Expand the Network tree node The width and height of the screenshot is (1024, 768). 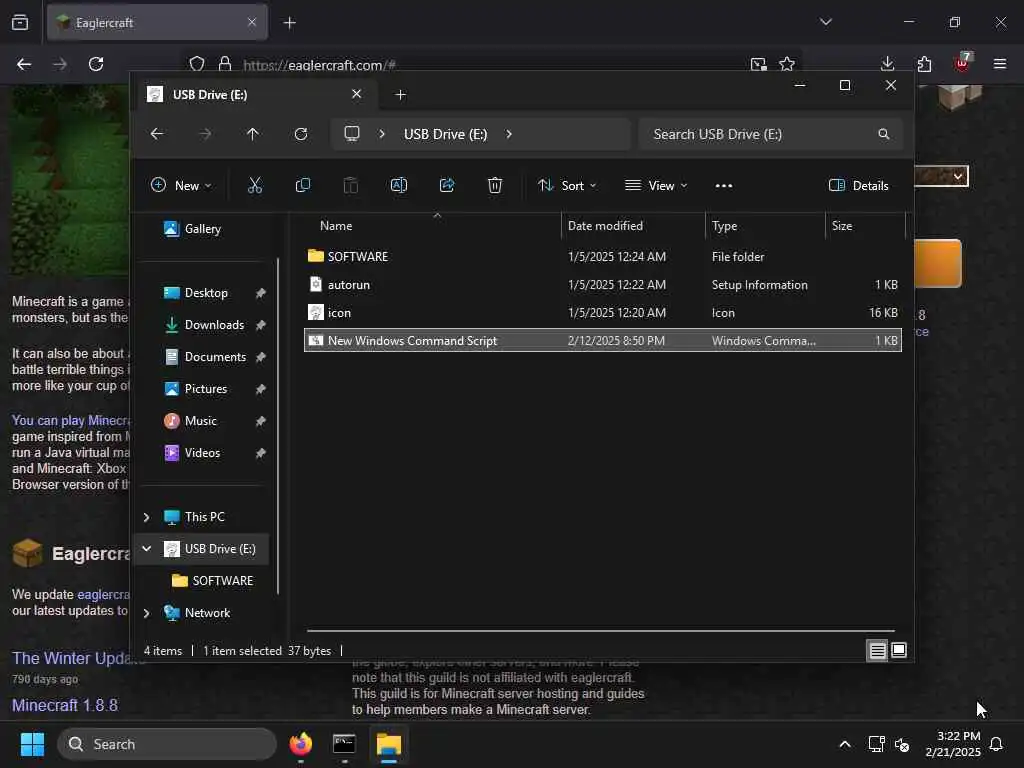click(146, 613)
